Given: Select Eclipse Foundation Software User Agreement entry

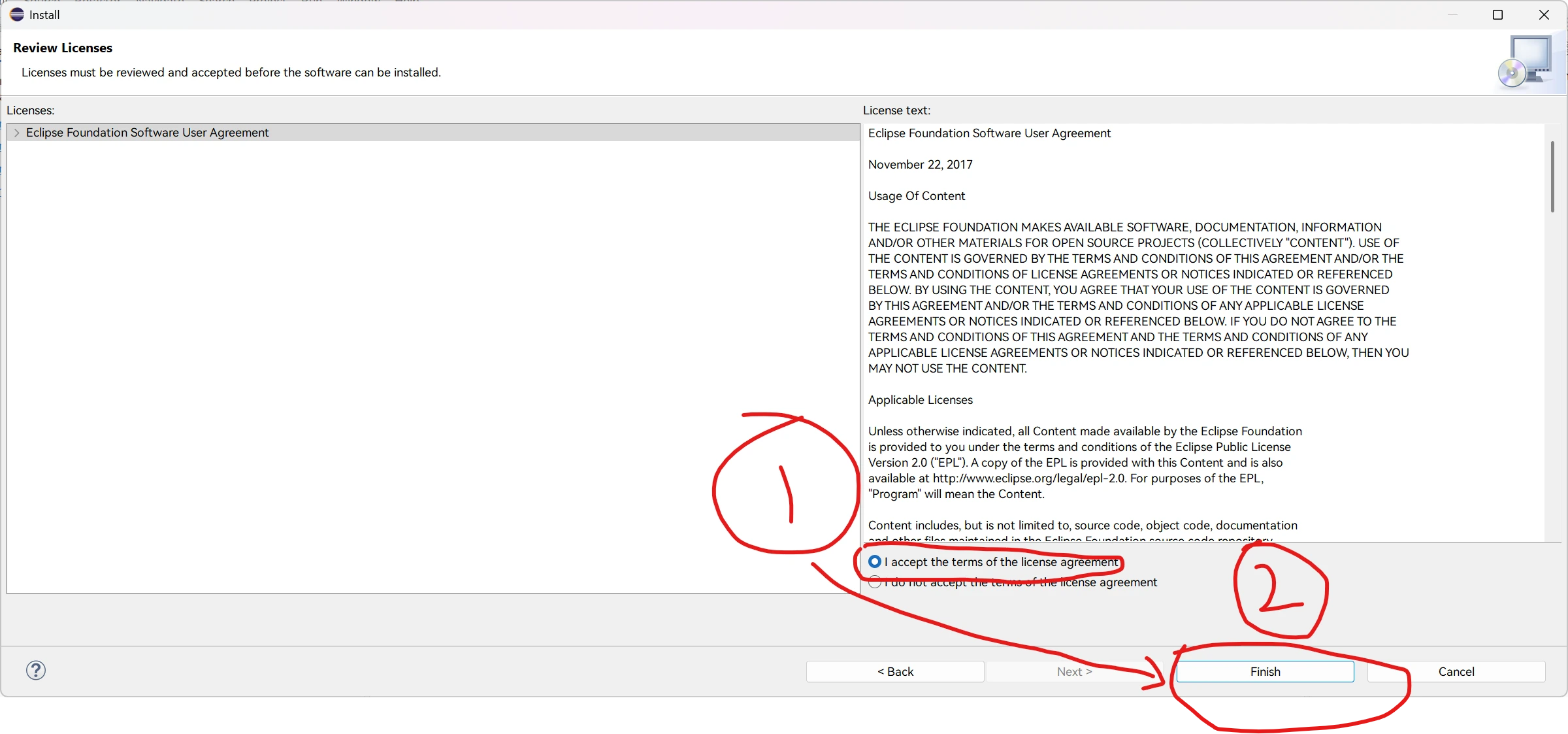Looking at the screenshot, I should (147, 133).
